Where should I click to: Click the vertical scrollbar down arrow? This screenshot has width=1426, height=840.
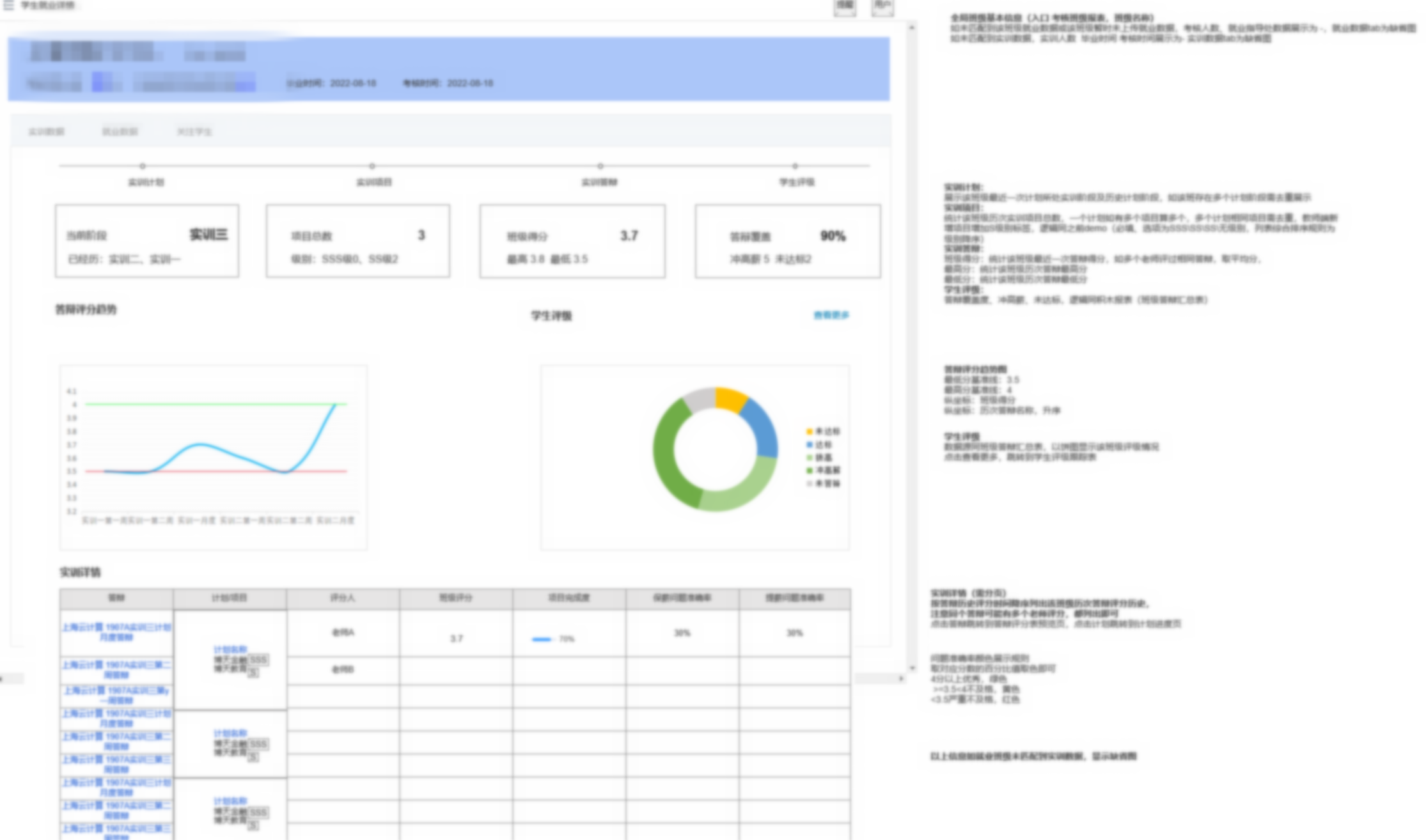tap(911, 667)
